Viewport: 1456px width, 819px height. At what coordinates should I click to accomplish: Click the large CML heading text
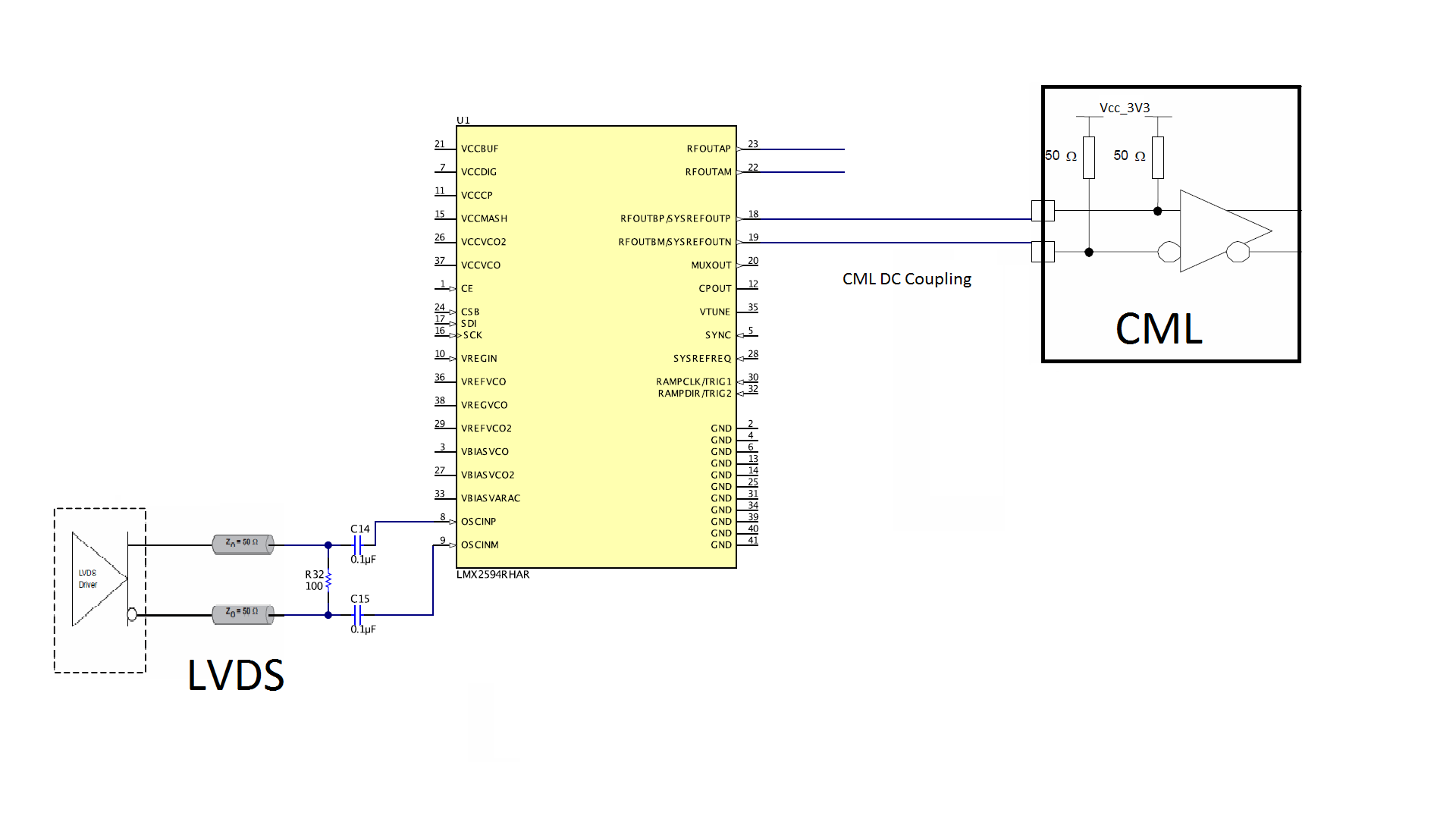point(1159,329)
